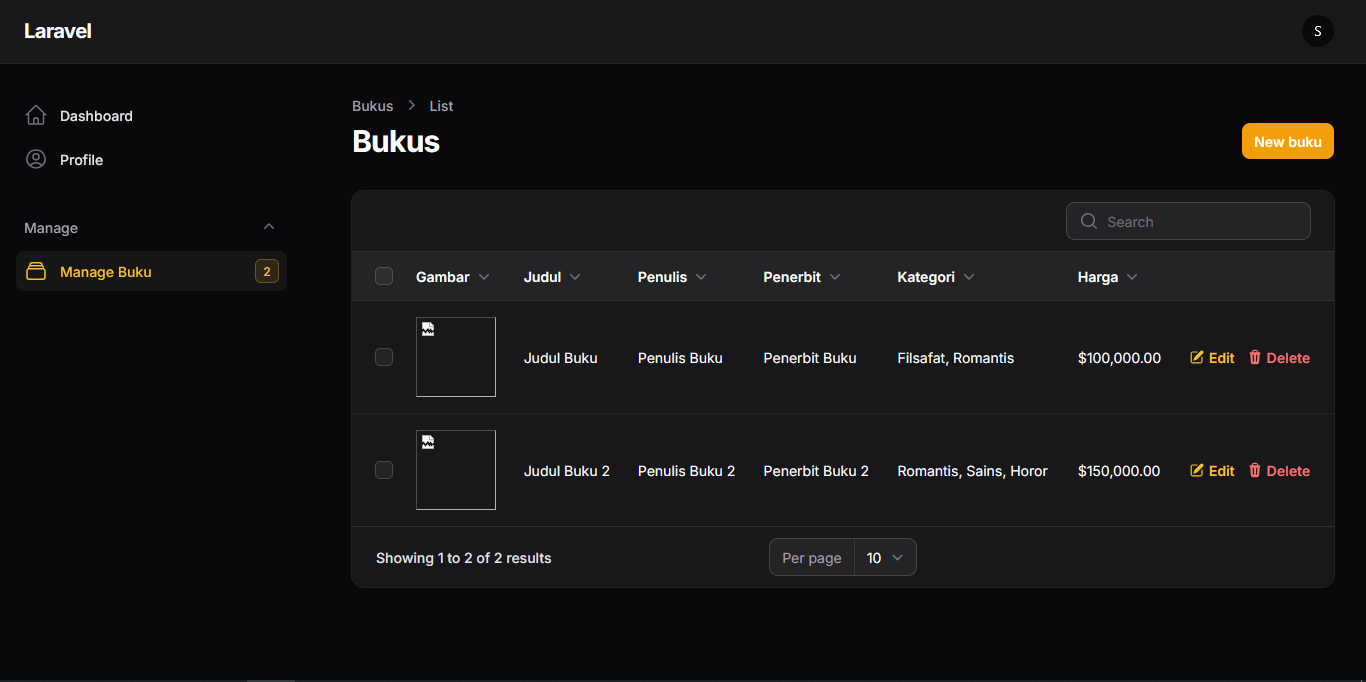Click the edit pencil icon for Judul Buku 2

click(1197, 471)
